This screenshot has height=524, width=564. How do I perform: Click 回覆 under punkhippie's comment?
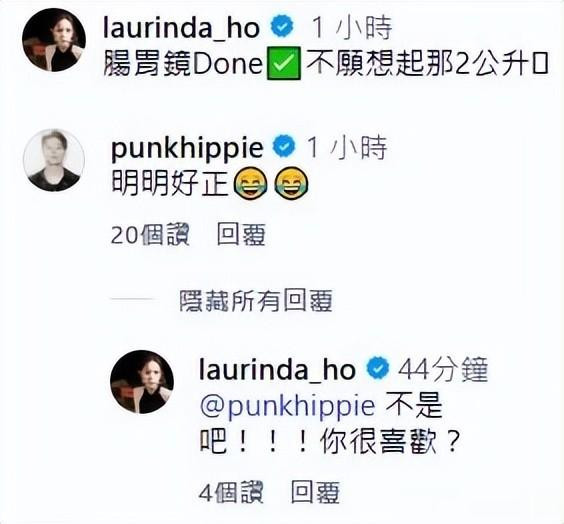[241, 235]
